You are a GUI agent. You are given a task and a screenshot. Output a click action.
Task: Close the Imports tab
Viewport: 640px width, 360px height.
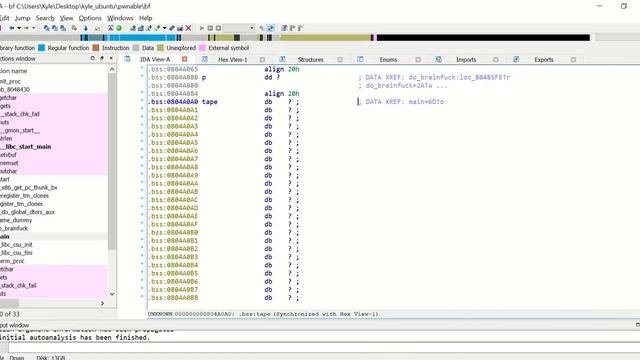[496, 60]
